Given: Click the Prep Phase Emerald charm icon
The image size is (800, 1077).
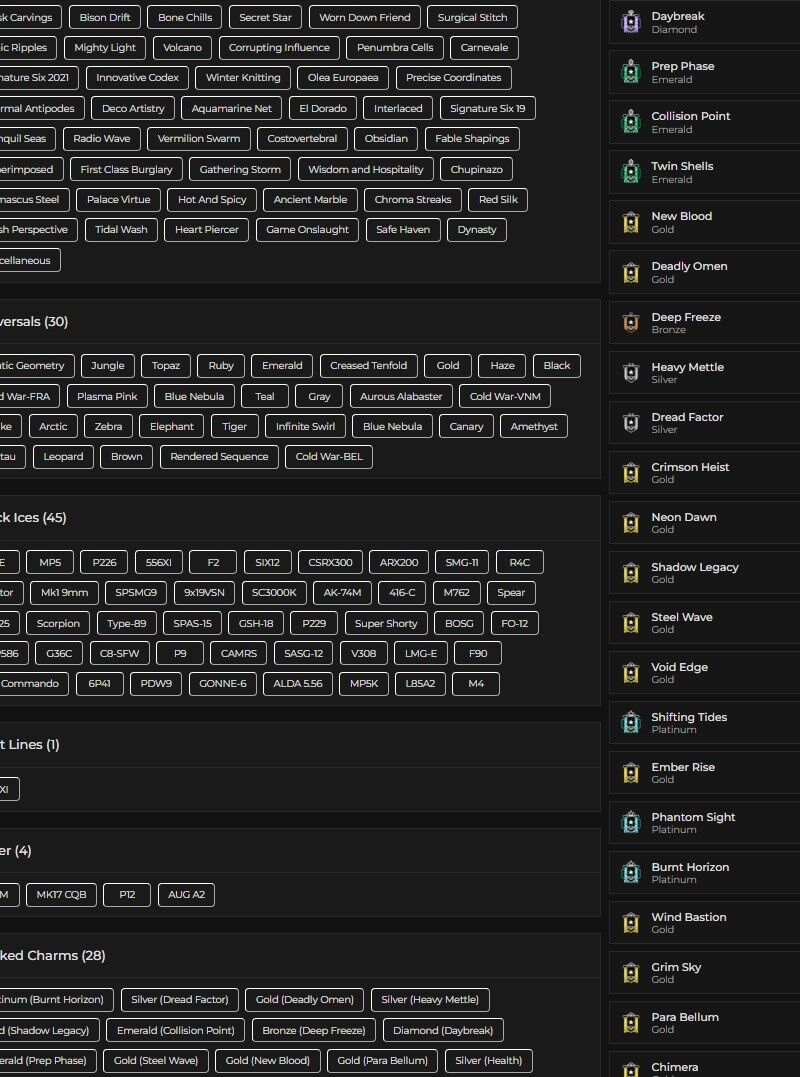Looking at the screenshot, I should (630, 72).
